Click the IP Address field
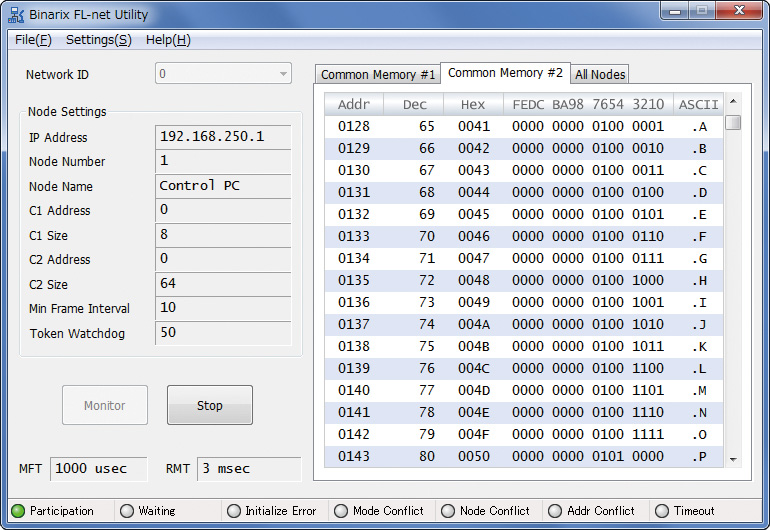This screenshot has width=770, height=530. point(223,137)
